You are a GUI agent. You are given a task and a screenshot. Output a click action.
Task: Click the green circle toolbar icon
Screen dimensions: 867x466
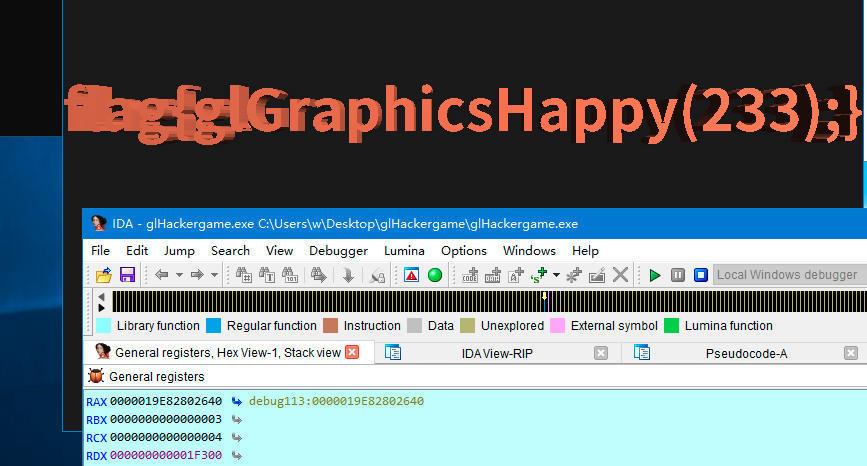click(x=435, y=275)
